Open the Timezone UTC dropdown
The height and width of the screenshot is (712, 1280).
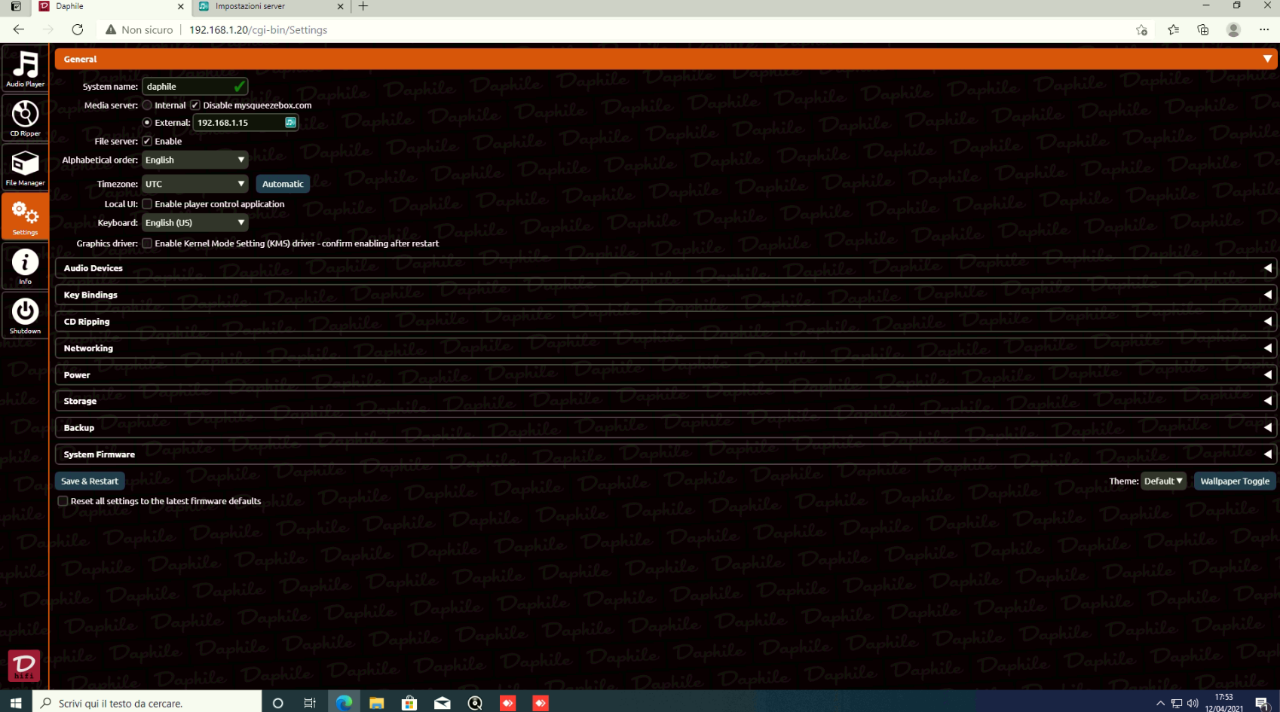click(x=195, y=184)
